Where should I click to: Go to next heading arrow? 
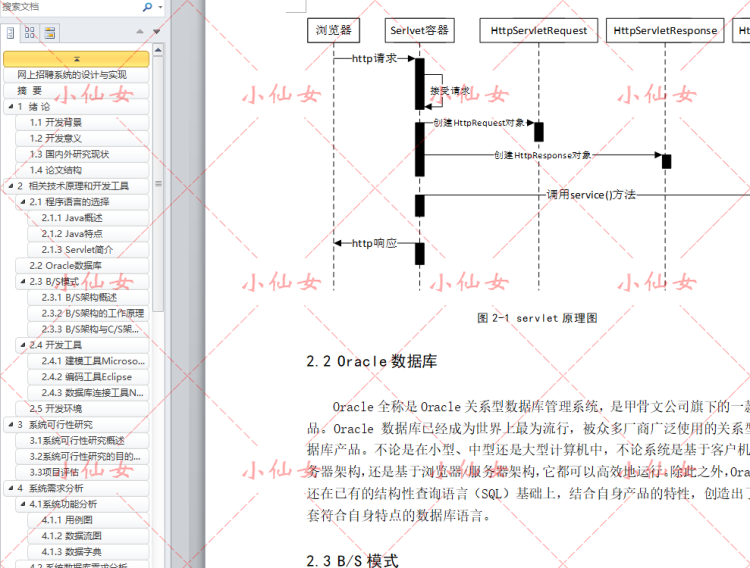tap(156, 32)
